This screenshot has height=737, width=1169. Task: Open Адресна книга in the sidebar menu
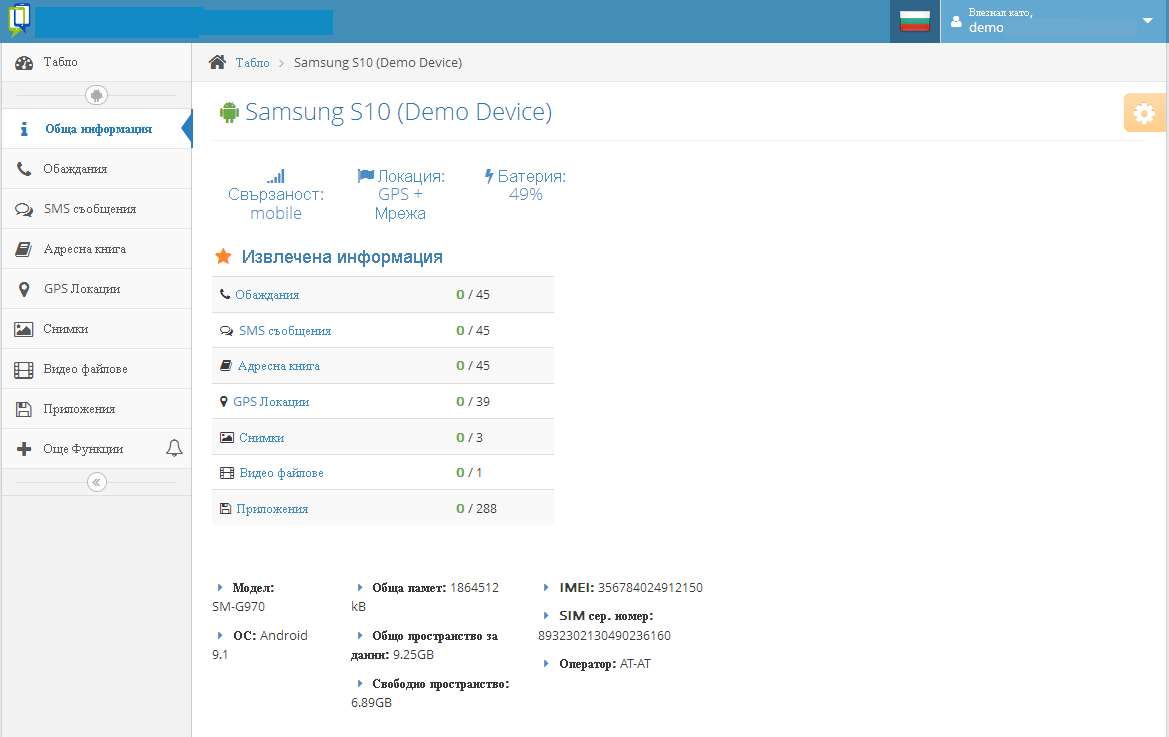(96, 249)
